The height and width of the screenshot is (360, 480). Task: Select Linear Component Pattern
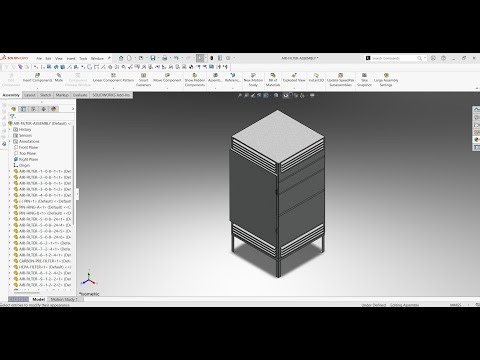click(113, 78)
